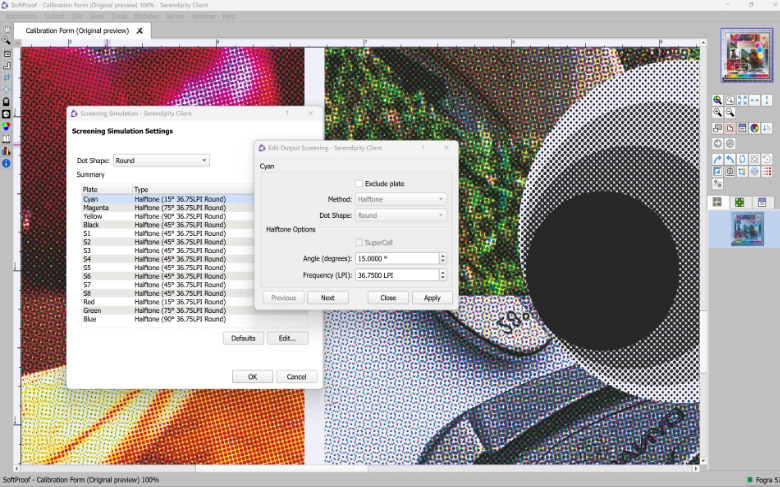Open the Server menu
Viewport: 780px width, 487px height.
point(175,16)
